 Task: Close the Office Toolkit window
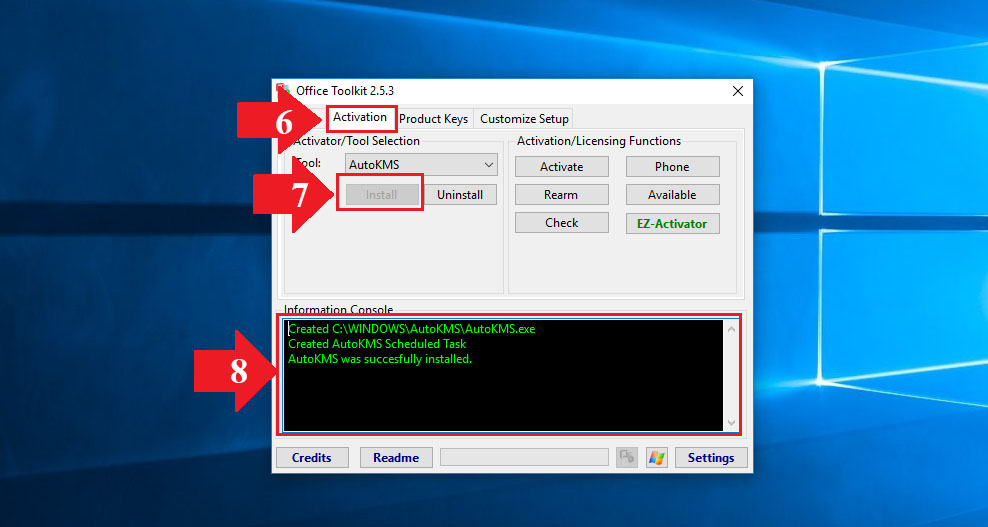(x=738, y=91)
